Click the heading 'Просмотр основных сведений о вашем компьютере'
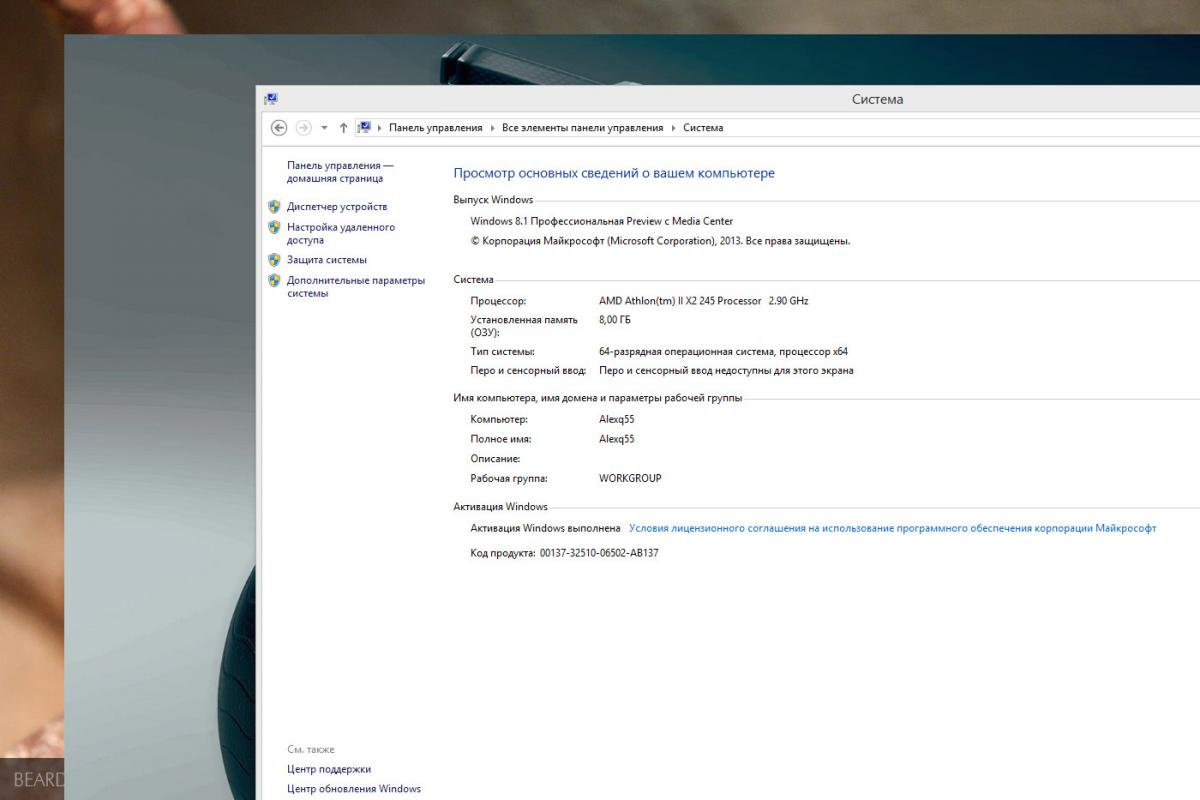Image resolution: width=1200 pixels, height=800 pixels. coord(614,173)
